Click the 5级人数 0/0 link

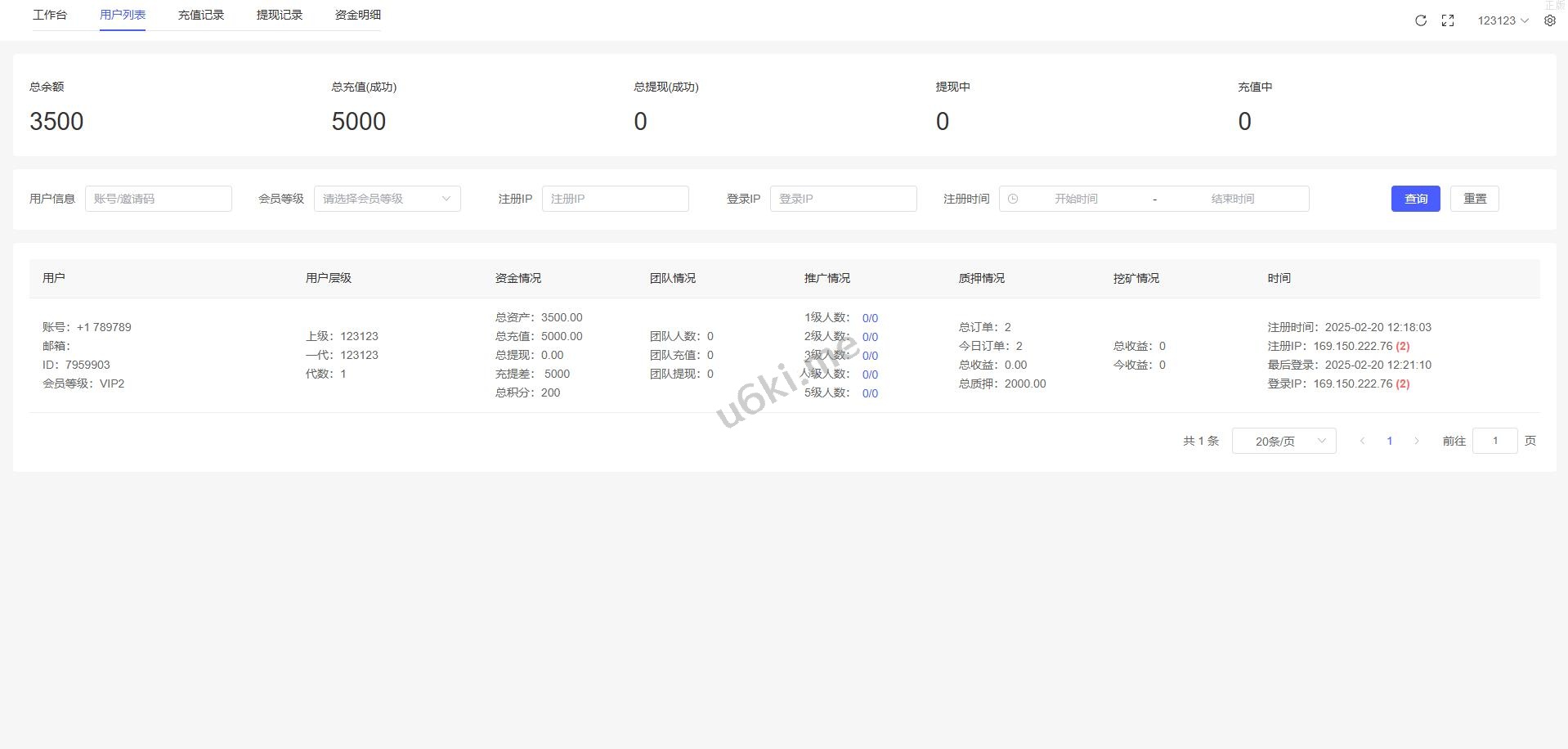[870, 393]
